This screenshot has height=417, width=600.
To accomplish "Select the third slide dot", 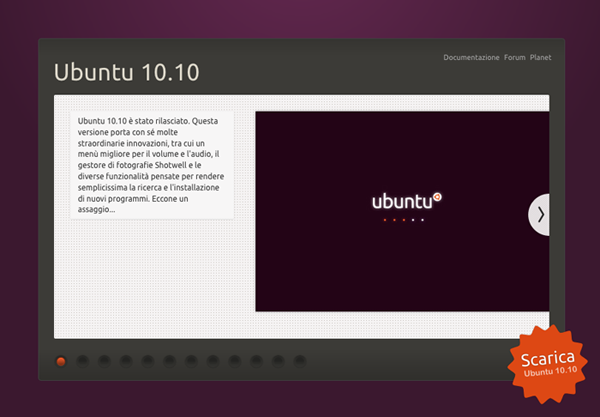I will click(x=104, y=361).
